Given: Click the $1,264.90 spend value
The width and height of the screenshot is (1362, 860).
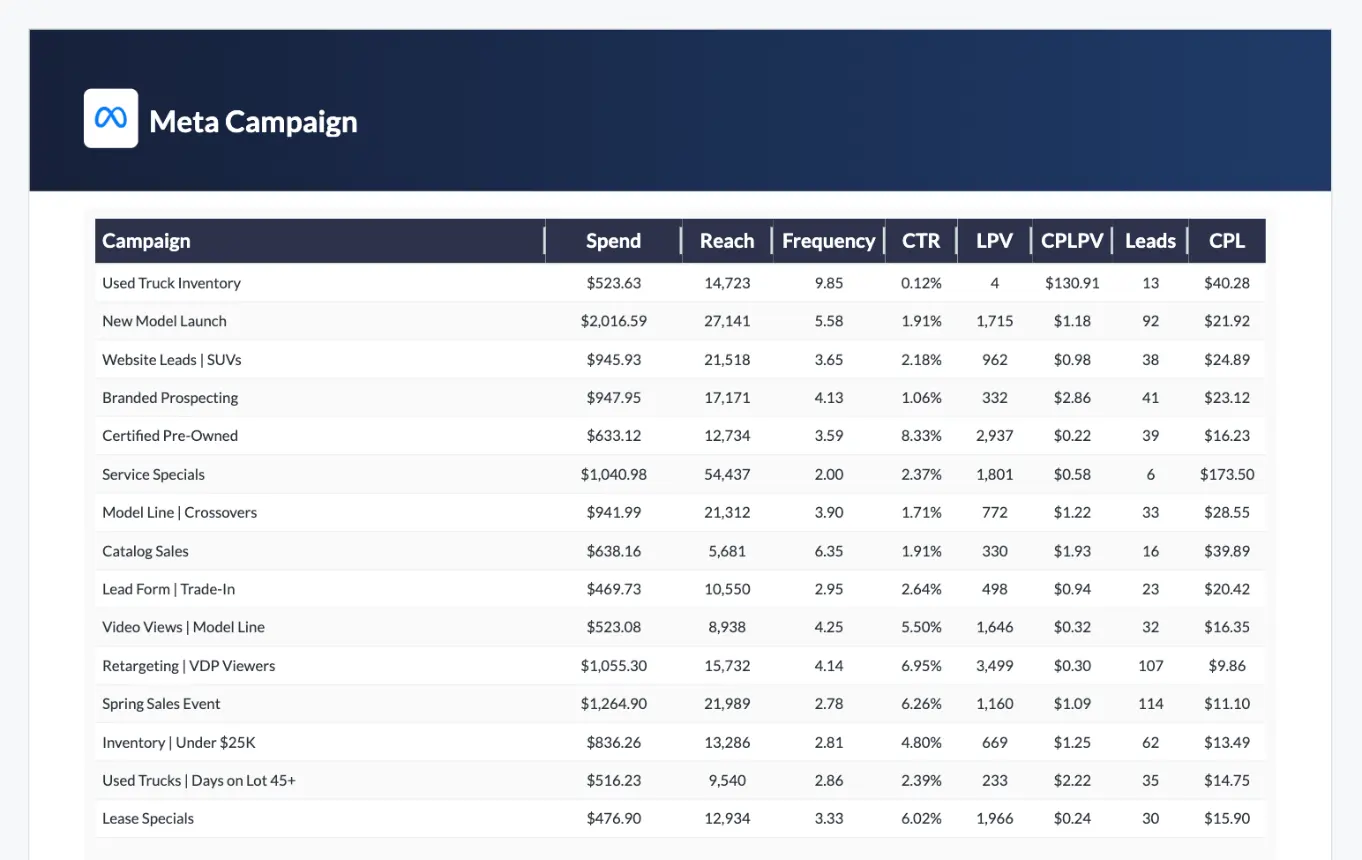Looking at the screenshot, I should (x=613, y=704).
